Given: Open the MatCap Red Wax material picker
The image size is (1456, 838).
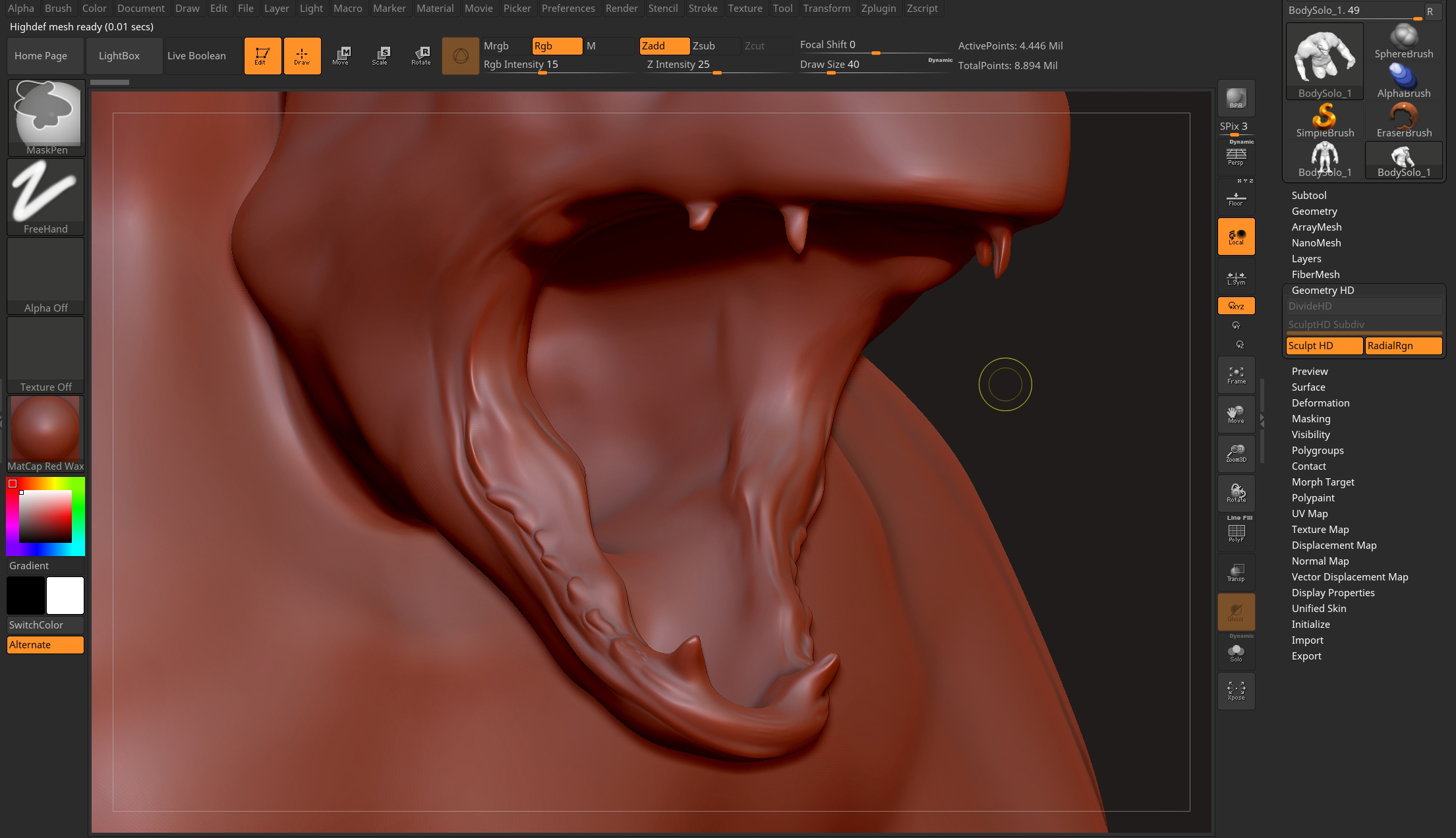Looking at the screenshot, I should (46, 434).
